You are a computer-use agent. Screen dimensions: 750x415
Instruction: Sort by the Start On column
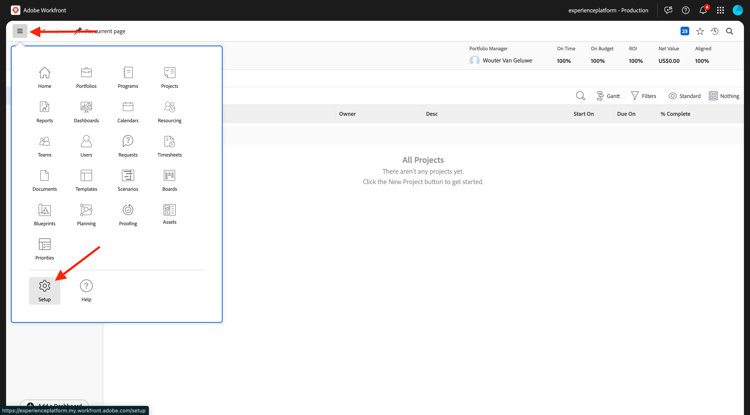coord(584,114)
